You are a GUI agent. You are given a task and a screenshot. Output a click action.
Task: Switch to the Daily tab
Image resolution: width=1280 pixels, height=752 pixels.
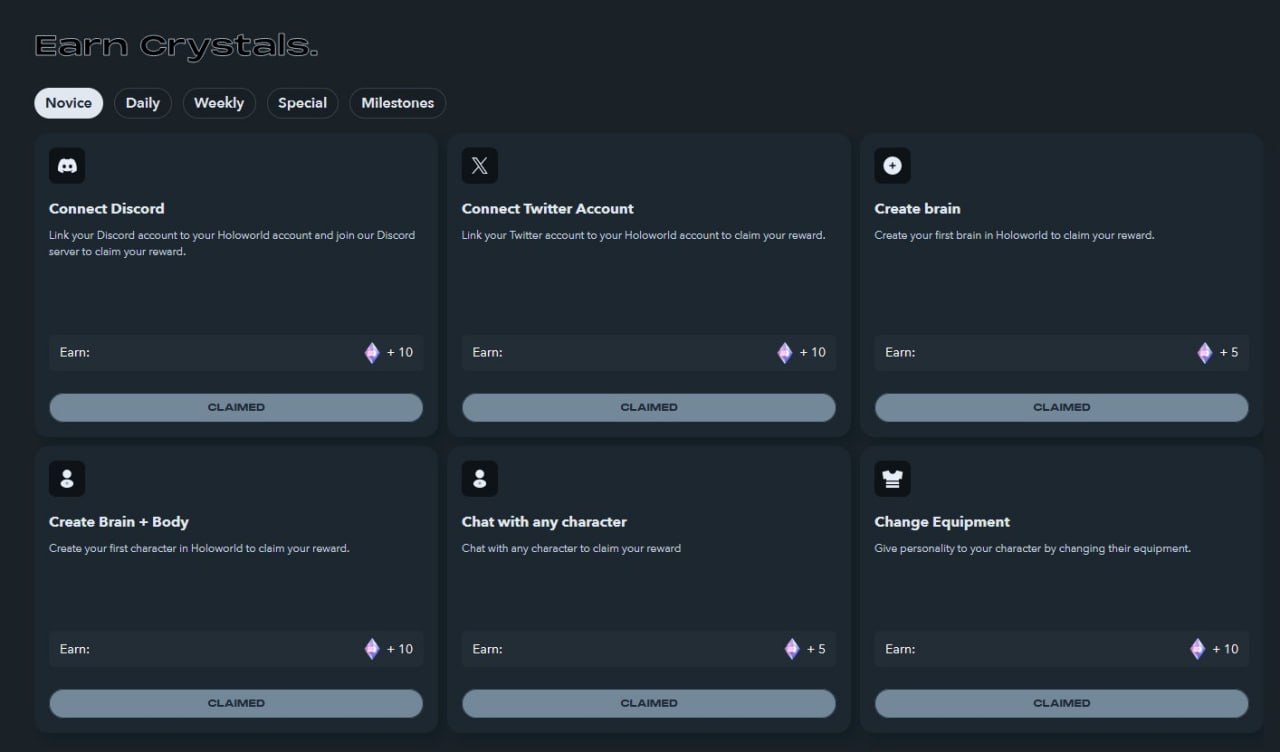click(143, 103)
